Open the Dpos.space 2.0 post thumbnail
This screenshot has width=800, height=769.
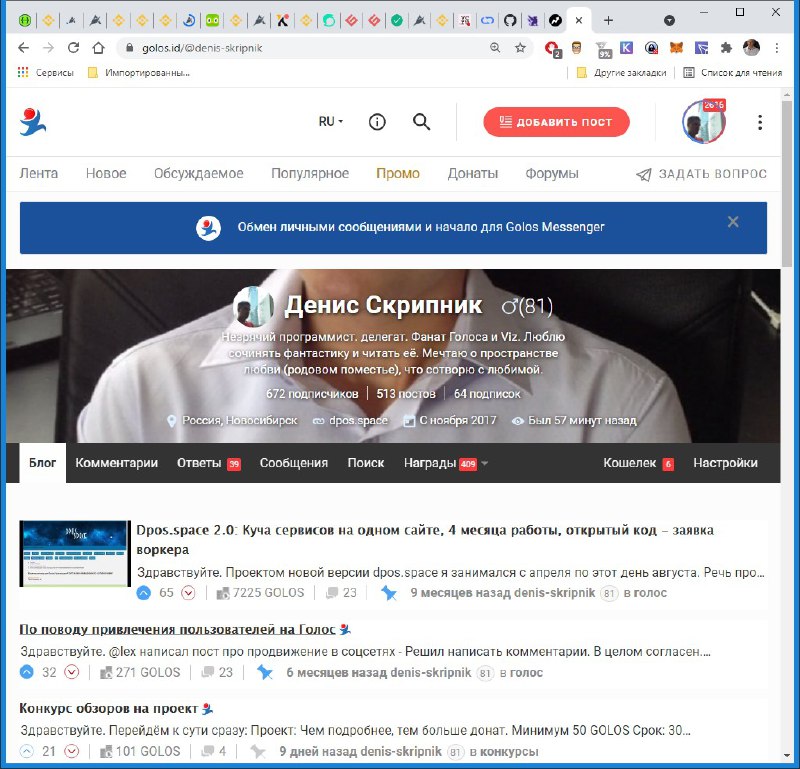pos(75,553)
